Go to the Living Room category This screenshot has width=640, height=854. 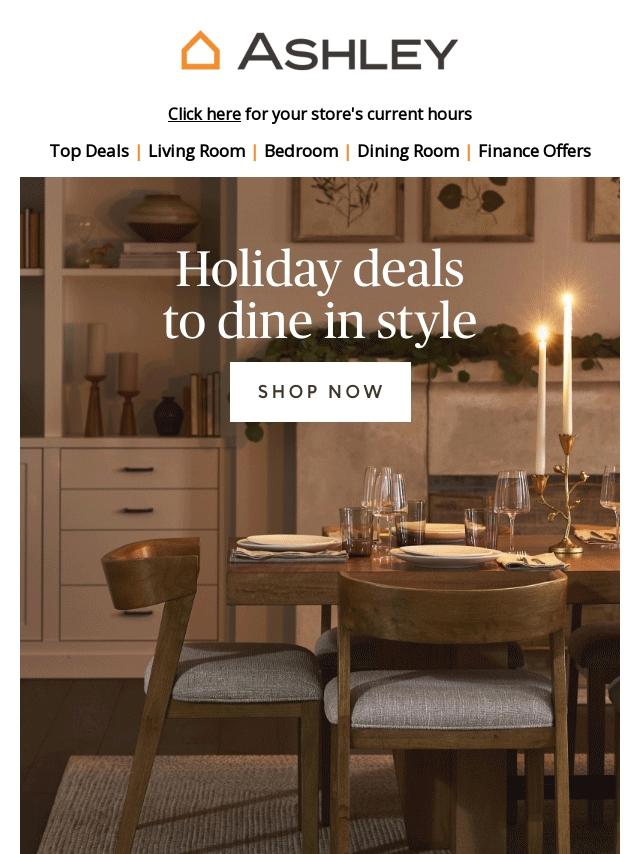click(x=197, y=151)
